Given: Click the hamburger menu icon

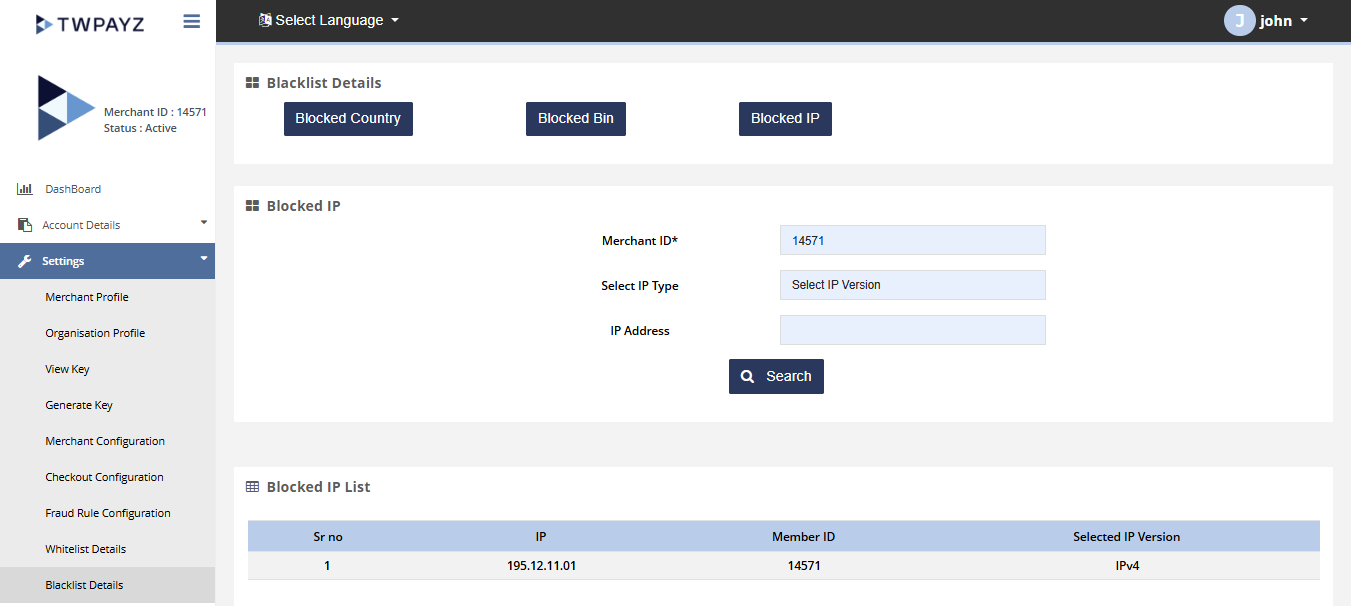Looking at the screenshot, I should (192, 21).
